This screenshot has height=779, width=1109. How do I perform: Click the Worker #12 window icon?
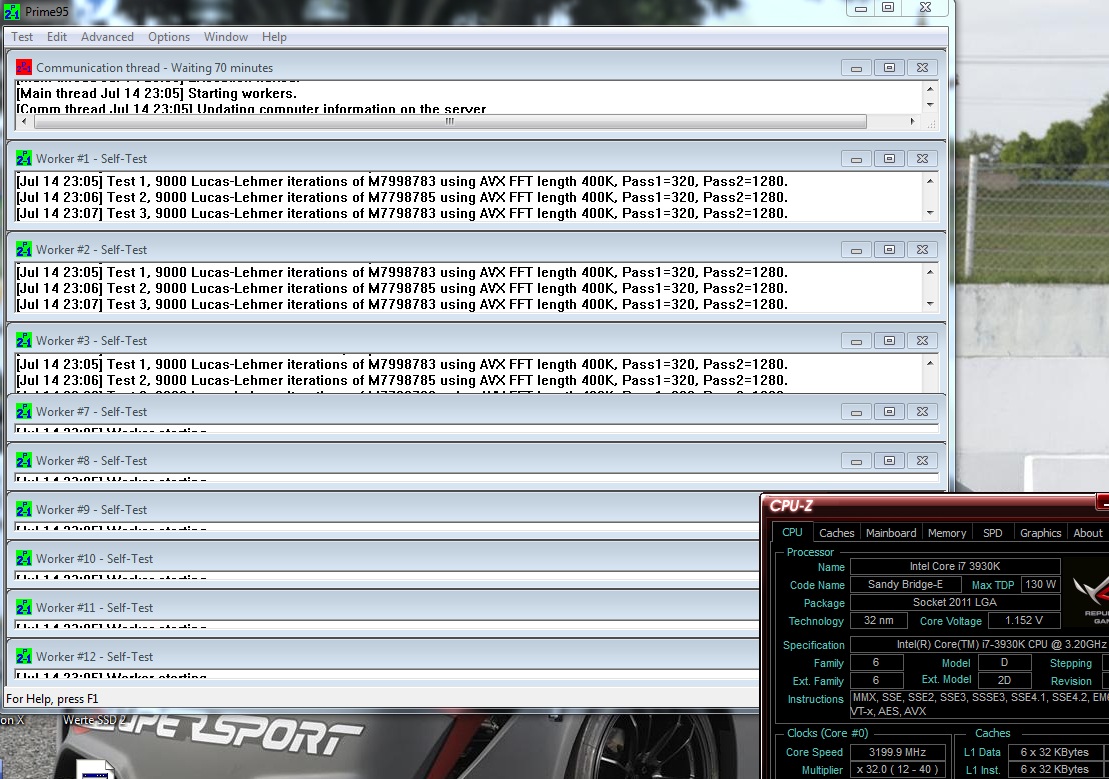[23, 656]
